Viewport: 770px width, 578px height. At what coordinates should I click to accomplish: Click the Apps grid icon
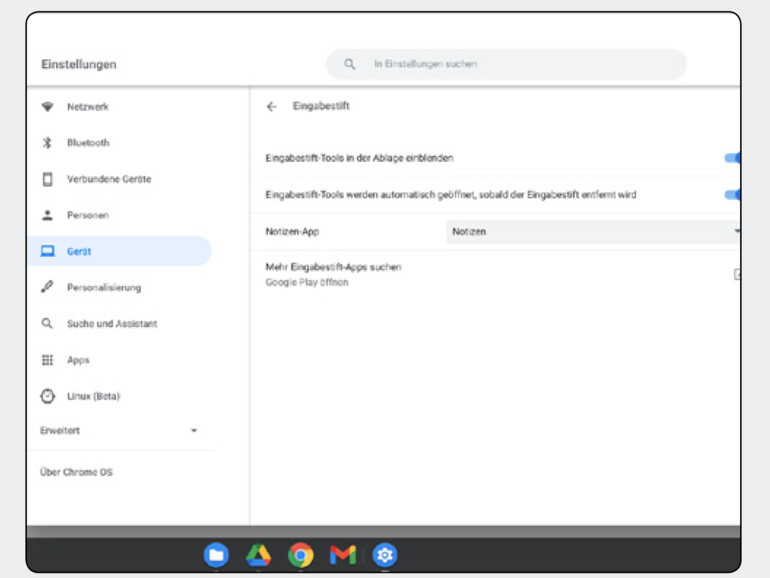pos(47,360)
